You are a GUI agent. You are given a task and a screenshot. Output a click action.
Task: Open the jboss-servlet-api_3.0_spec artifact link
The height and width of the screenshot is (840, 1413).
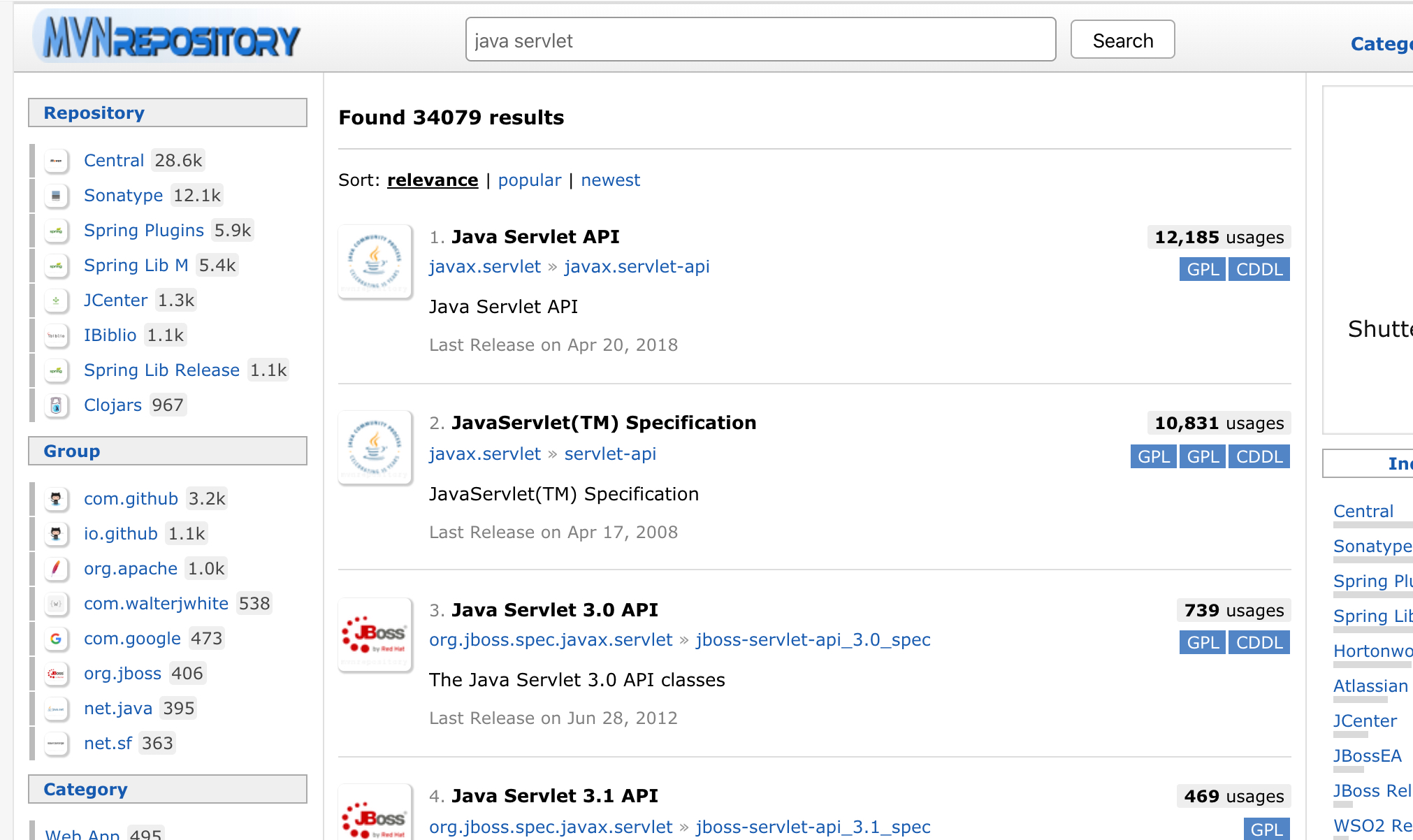click(813, 640)
